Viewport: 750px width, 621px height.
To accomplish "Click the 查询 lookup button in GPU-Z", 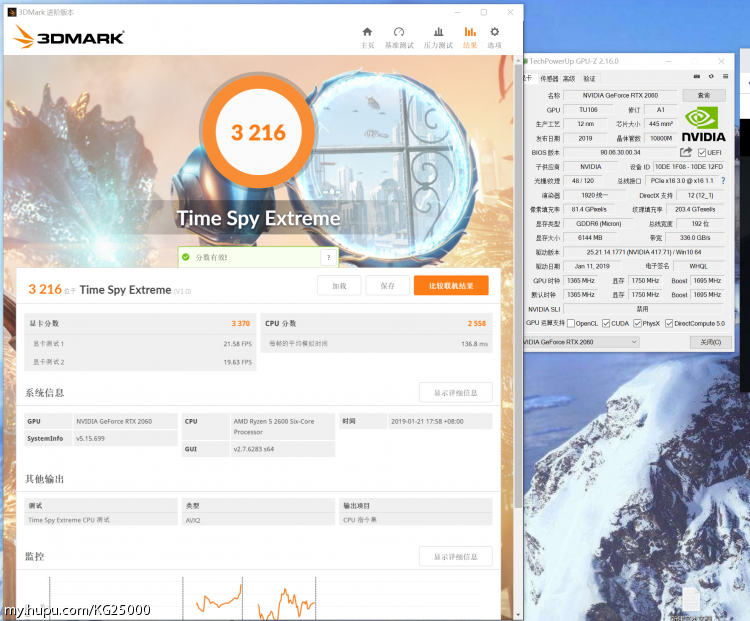I will 704,95.
